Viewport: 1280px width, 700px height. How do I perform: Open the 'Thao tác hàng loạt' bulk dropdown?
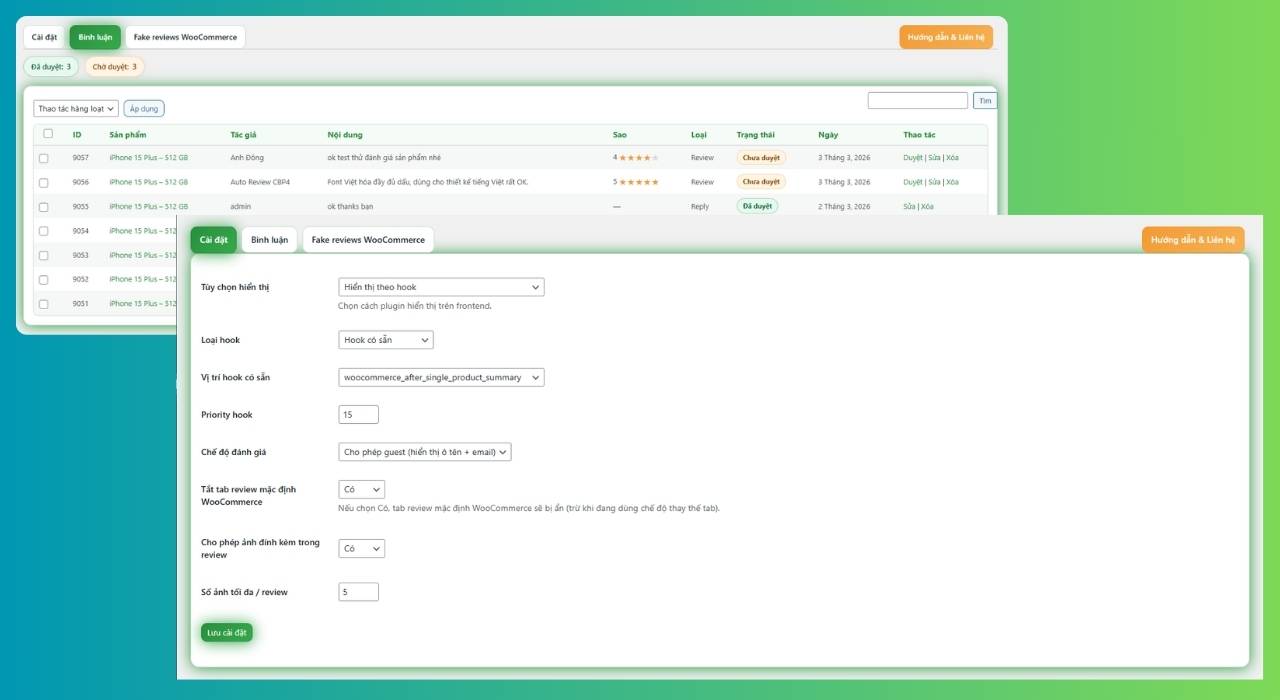(x=76, y=108)
